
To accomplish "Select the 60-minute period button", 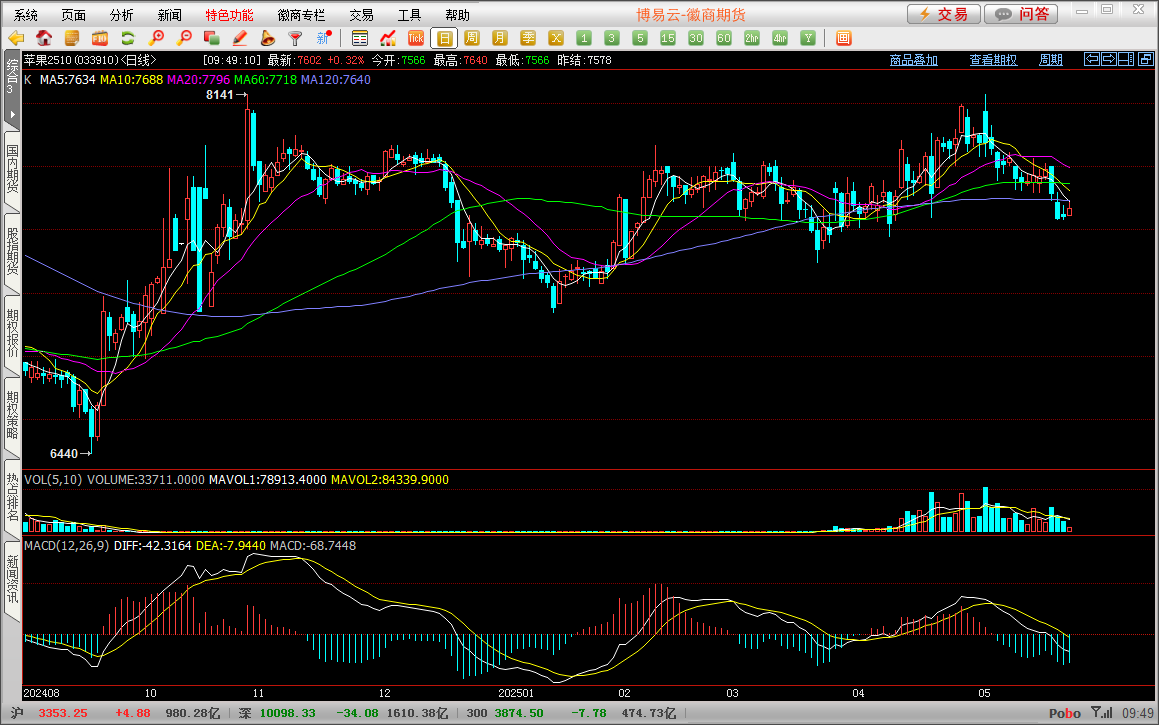I will (x=724, y=38).
